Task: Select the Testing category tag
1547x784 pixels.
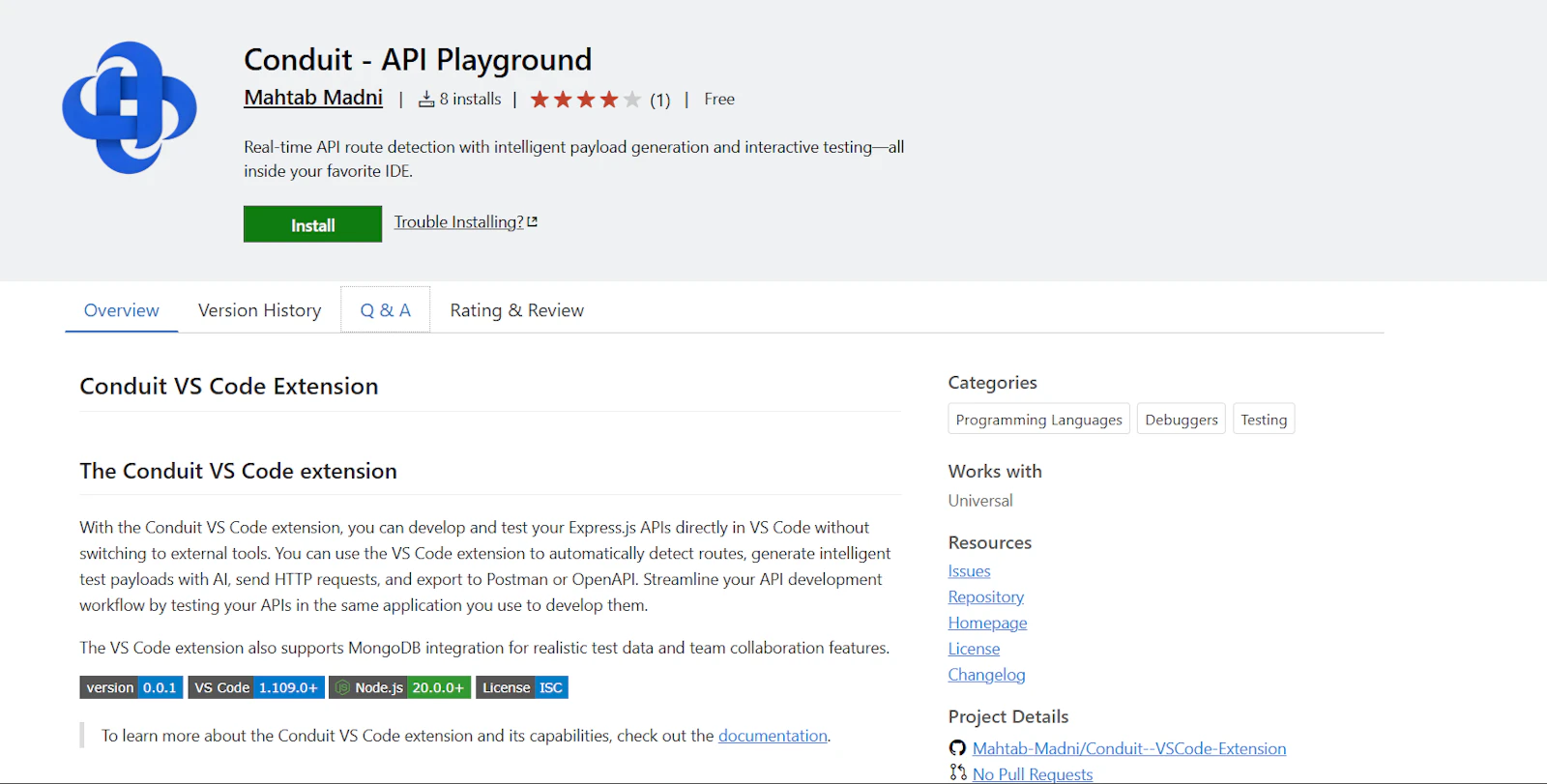Action: (1264, 420)
